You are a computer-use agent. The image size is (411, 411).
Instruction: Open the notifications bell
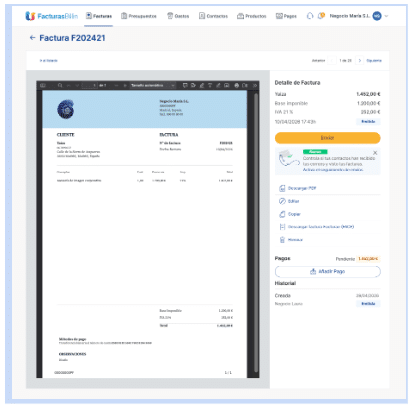point(310,16)
